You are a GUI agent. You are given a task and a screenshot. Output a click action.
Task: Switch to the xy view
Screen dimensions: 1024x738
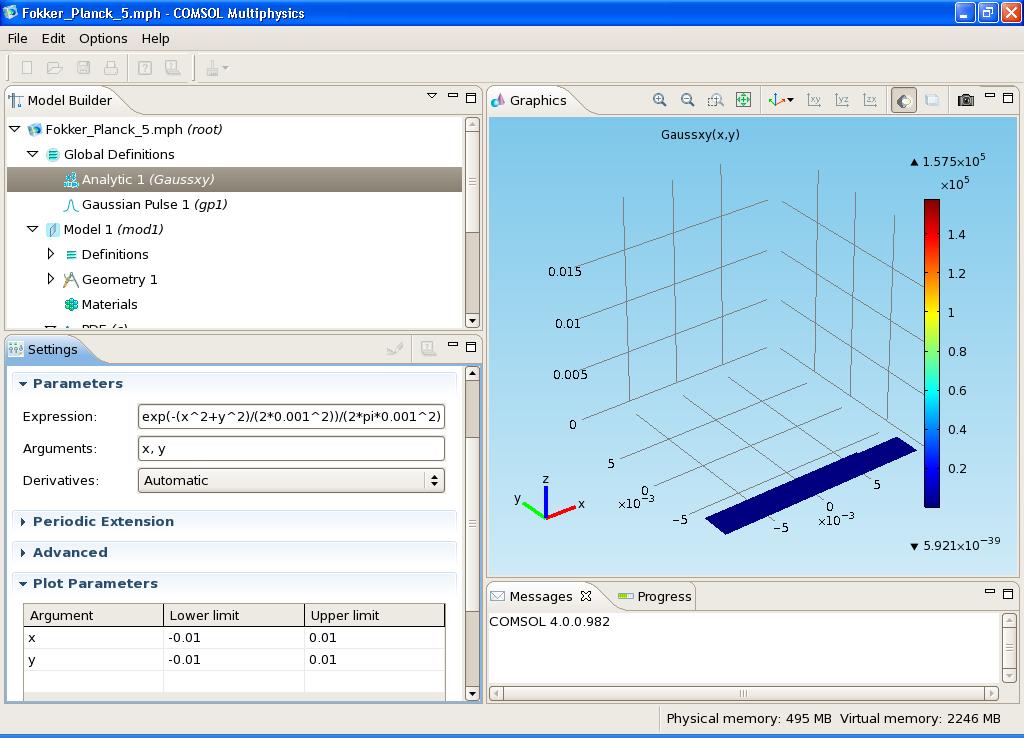point(814,100)
